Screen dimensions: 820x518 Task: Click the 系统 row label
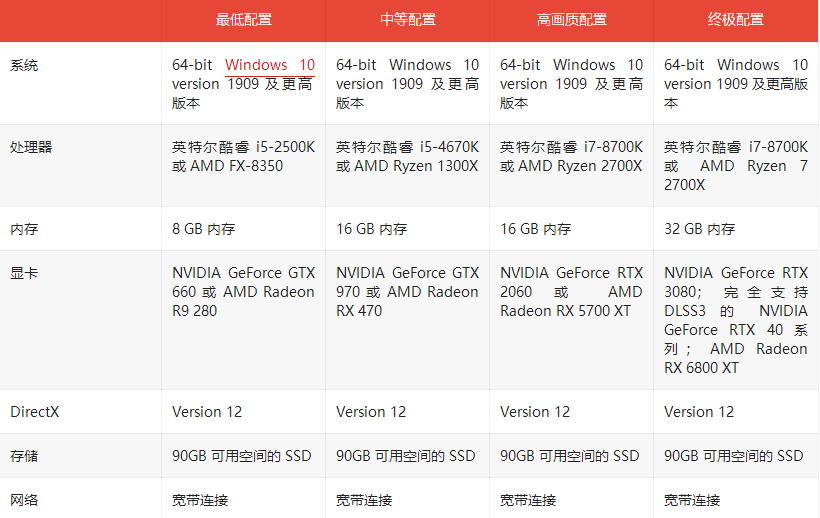pyautogui.click(x=24, y=66)
